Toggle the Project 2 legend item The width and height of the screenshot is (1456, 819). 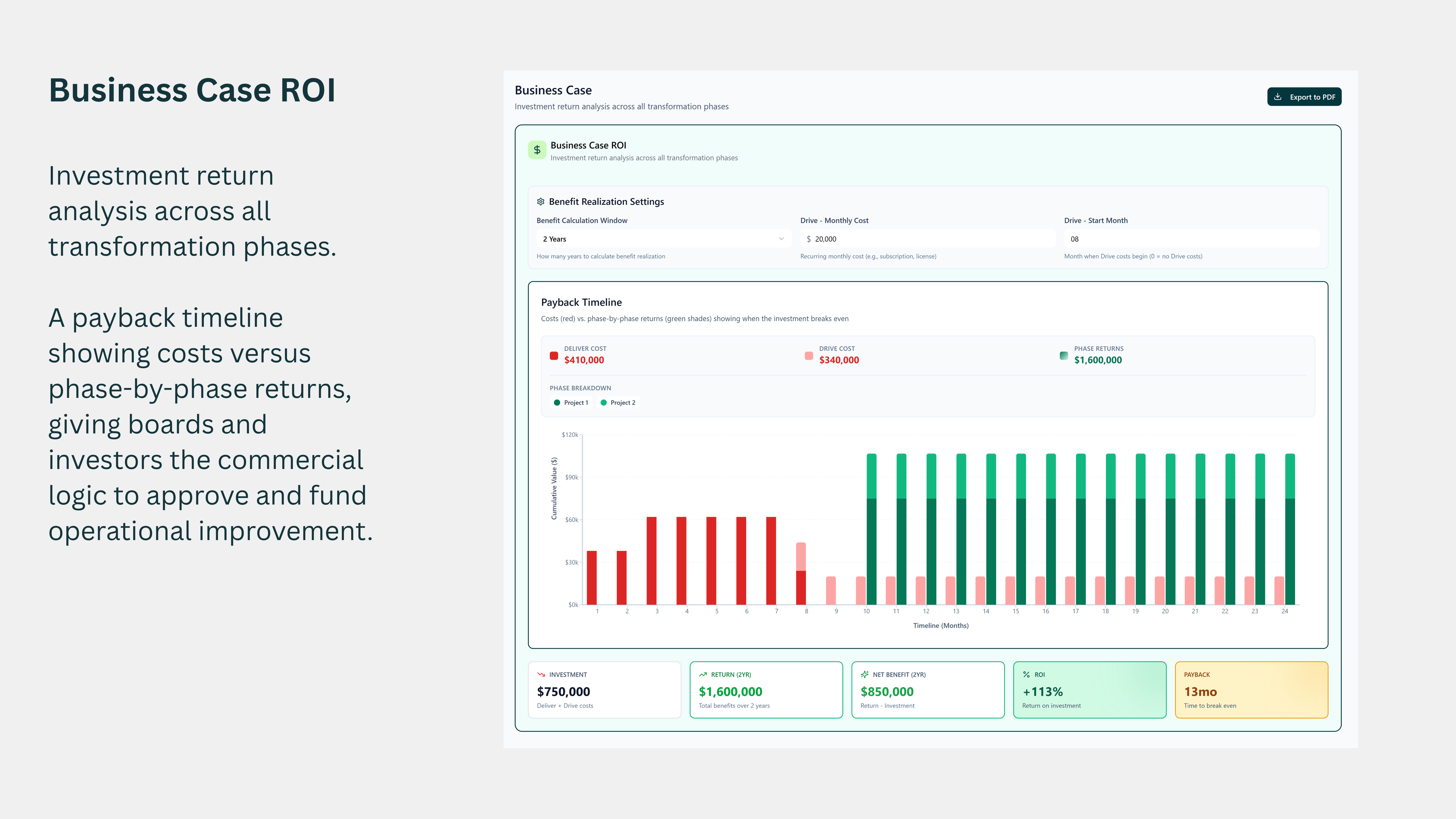(x=618, y=402)
